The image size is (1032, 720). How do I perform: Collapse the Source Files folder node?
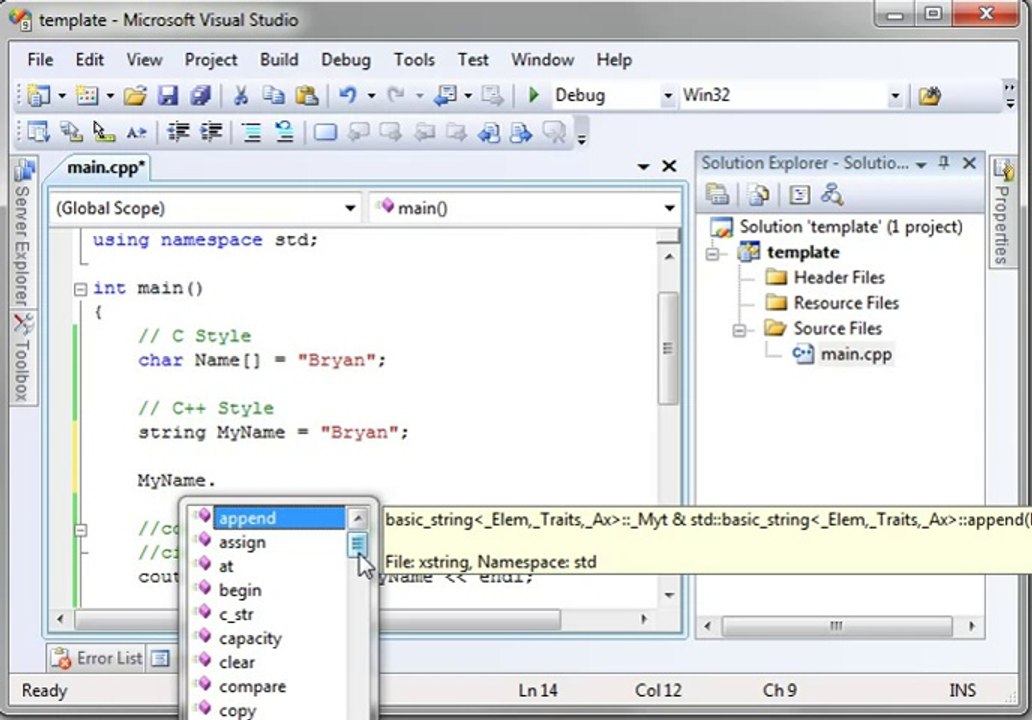pos(739,330)
